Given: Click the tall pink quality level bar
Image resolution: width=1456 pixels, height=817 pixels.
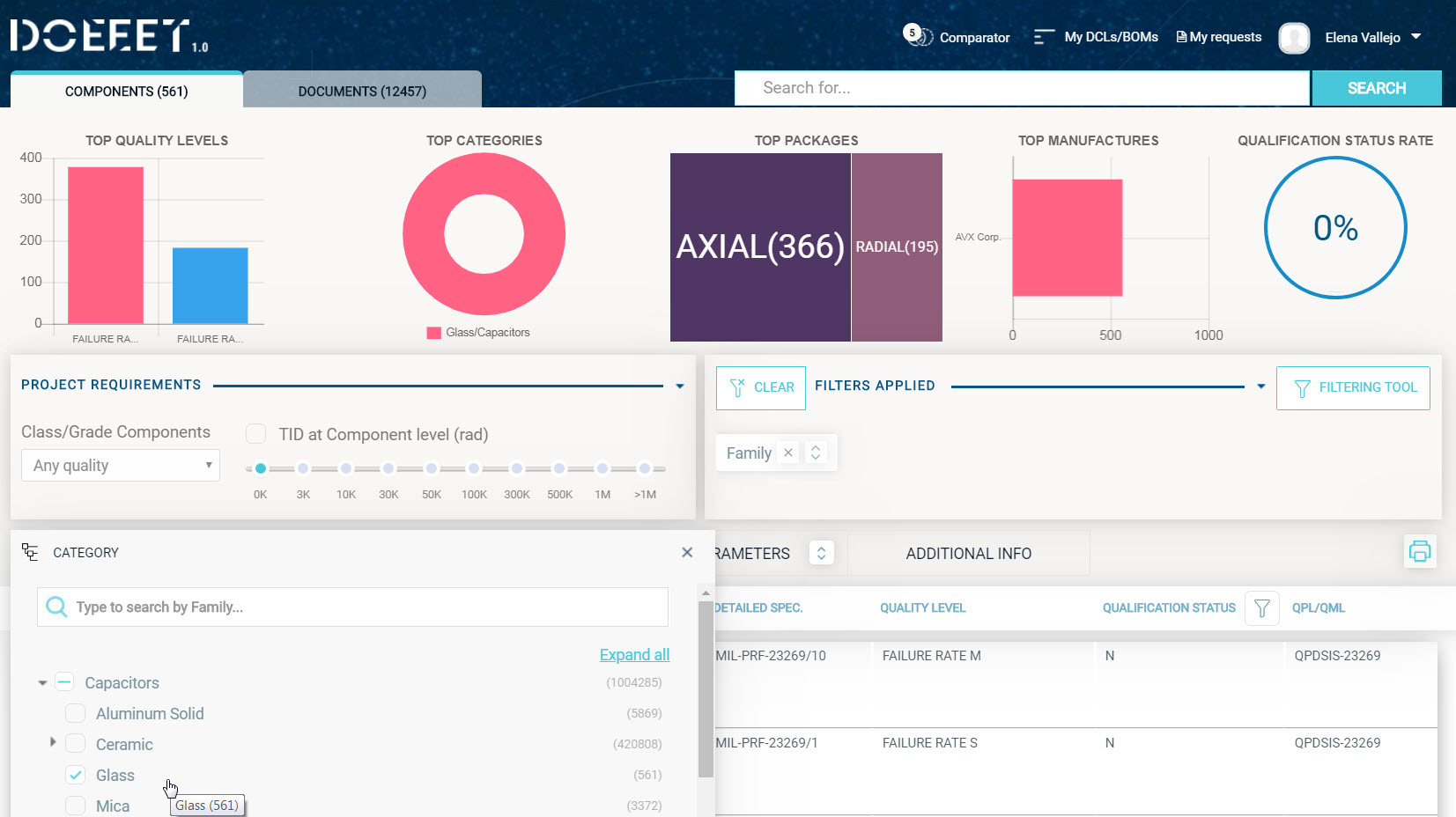Looking at the screenshot, I should click(106, 246).
